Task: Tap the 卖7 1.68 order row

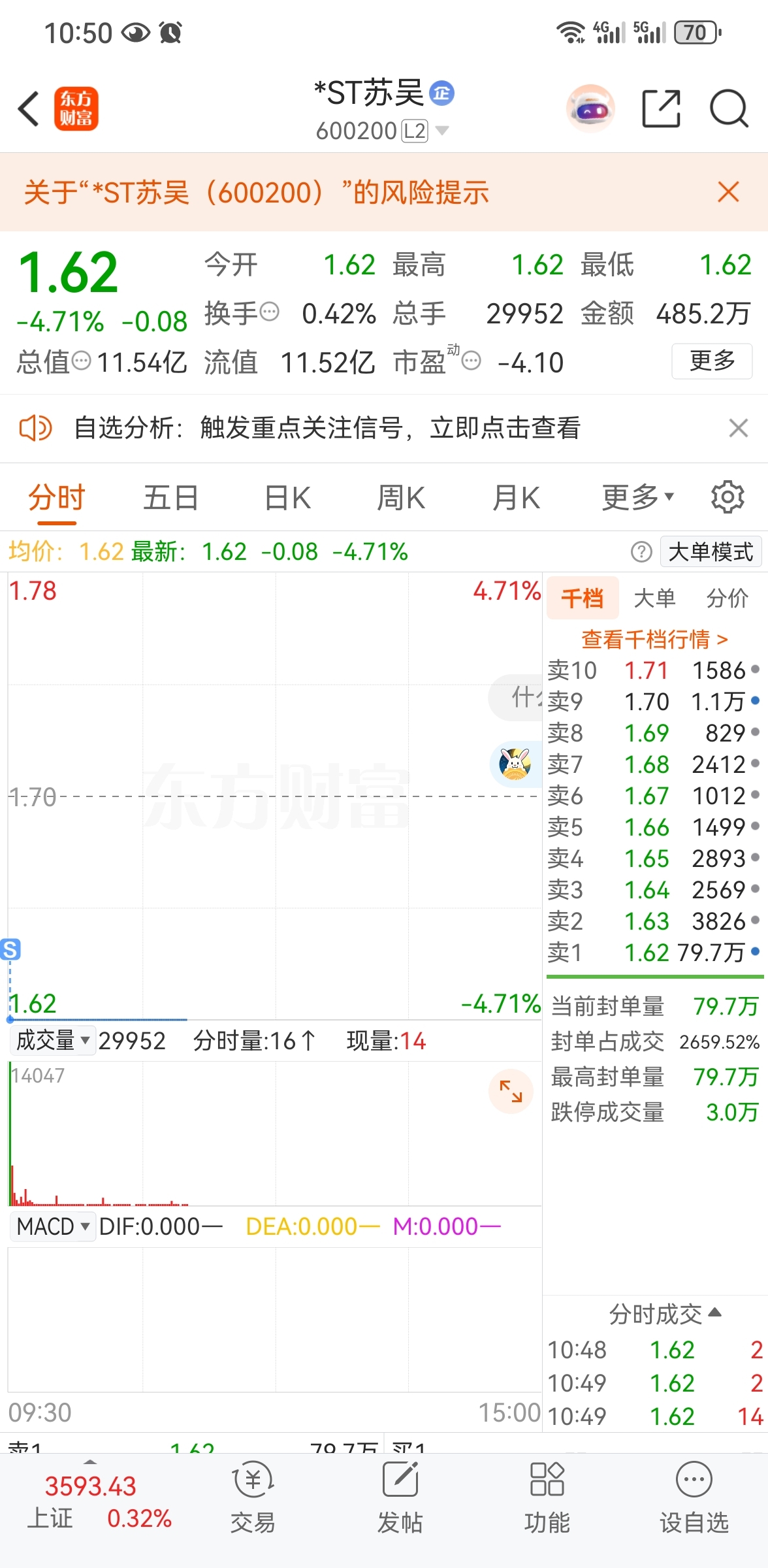Action: pos(654,764)
